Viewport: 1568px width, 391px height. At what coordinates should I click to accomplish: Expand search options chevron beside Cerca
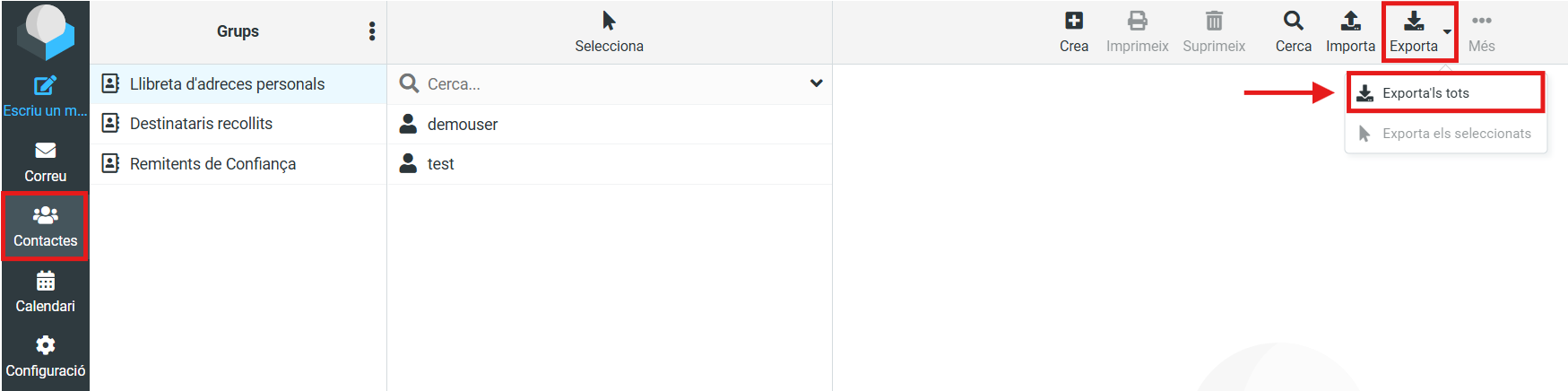816,83
